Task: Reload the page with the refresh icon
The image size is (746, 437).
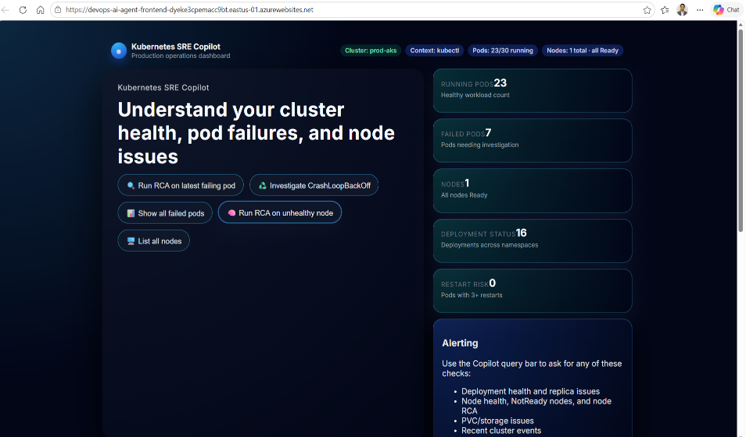Action: click(22, 10)
